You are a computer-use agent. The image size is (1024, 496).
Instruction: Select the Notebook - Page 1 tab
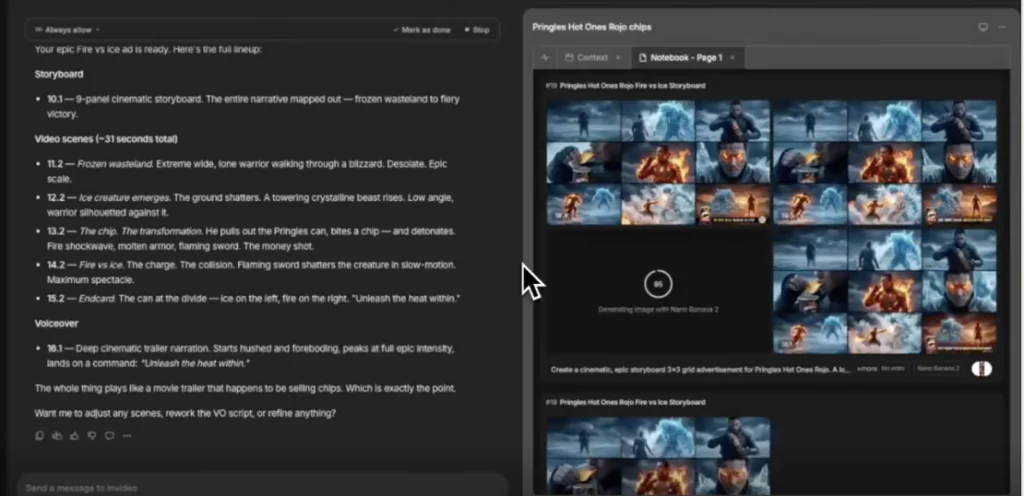(680, 57)
